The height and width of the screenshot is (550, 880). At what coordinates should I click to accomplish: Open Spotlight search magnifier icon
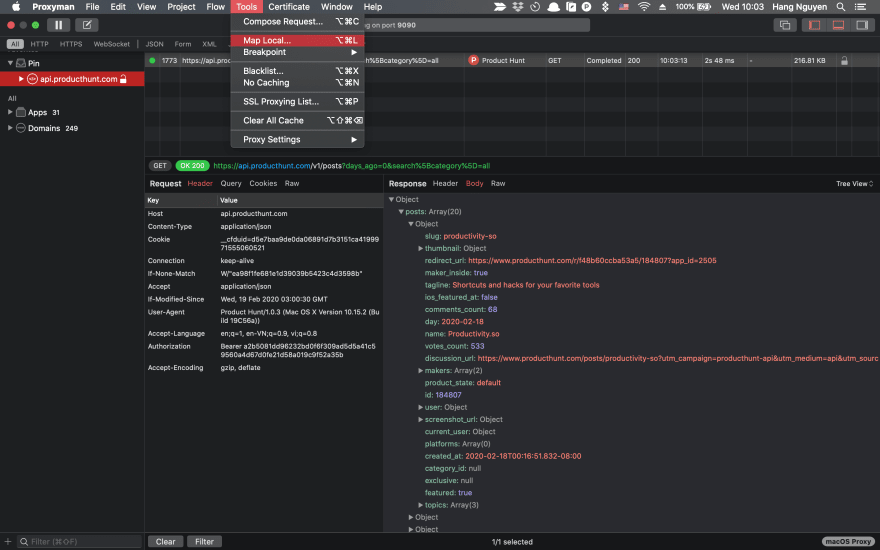click(841, 7)
